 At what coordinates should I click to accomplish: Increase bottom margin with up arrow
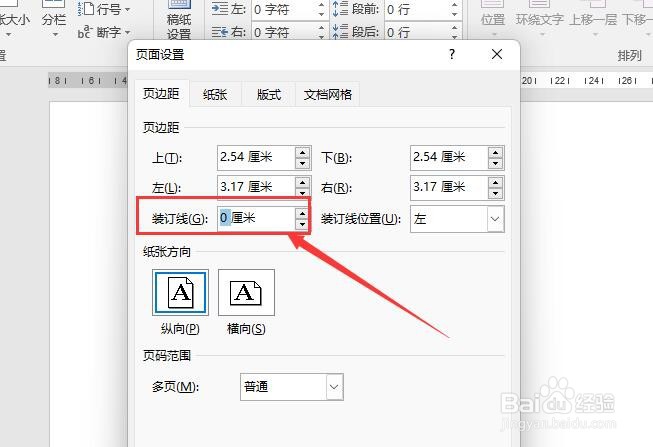click(x=496, y=152)
